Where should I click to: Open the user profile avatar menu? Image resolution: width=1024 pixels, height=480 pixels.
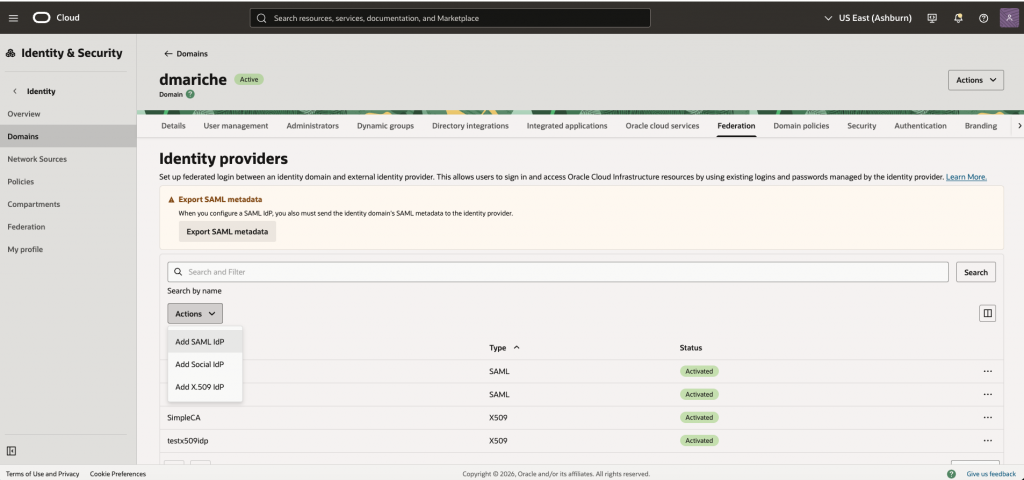click(1007, 18)
